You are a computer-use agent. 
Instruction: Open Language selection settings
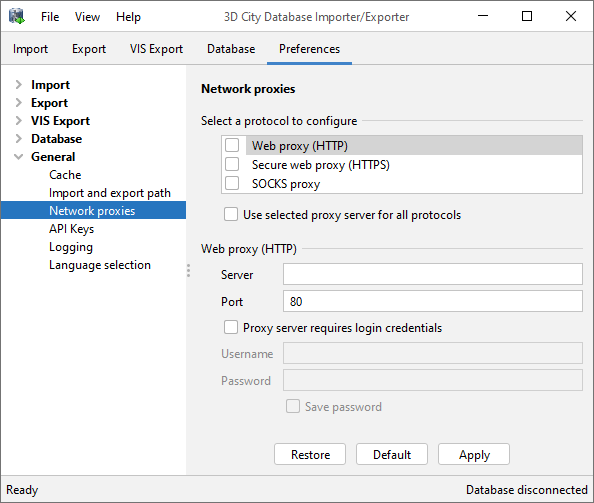(100, 265)
